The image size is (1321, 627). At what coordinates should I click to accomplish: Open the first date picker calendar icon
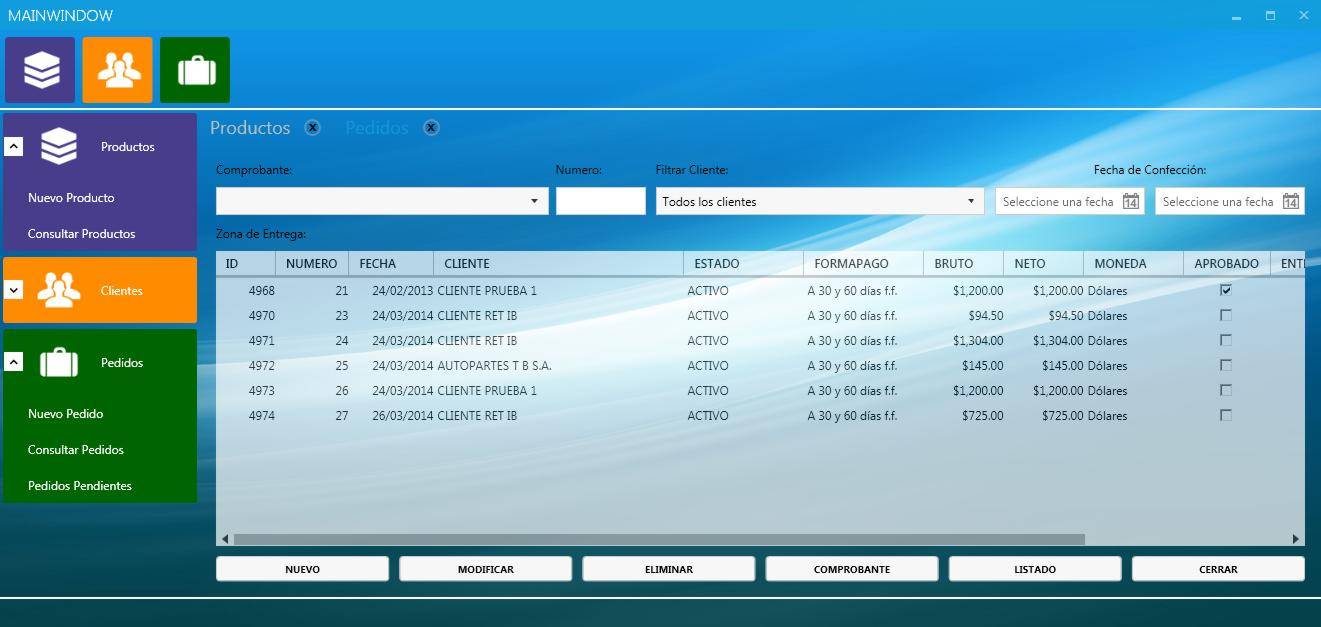click(1130, 201)
